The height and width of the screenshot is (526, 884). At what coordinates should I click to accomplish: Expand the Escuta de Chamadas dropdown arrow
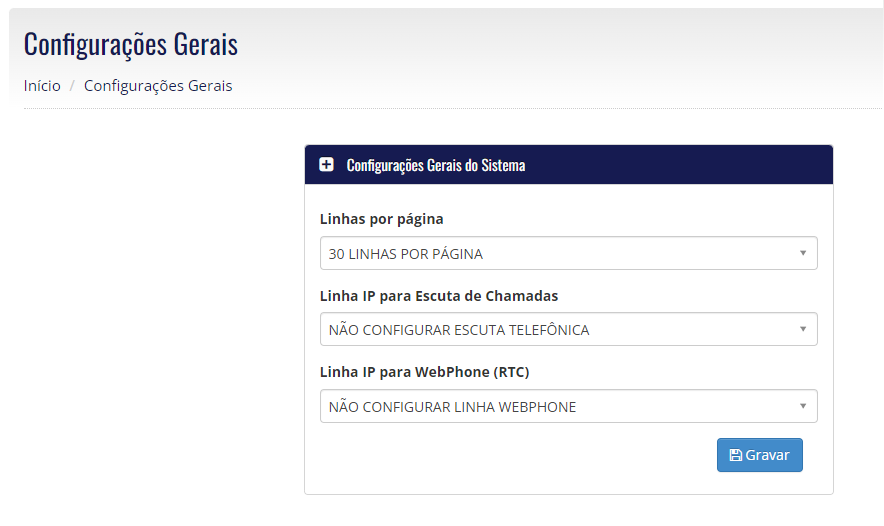(803, 329)
